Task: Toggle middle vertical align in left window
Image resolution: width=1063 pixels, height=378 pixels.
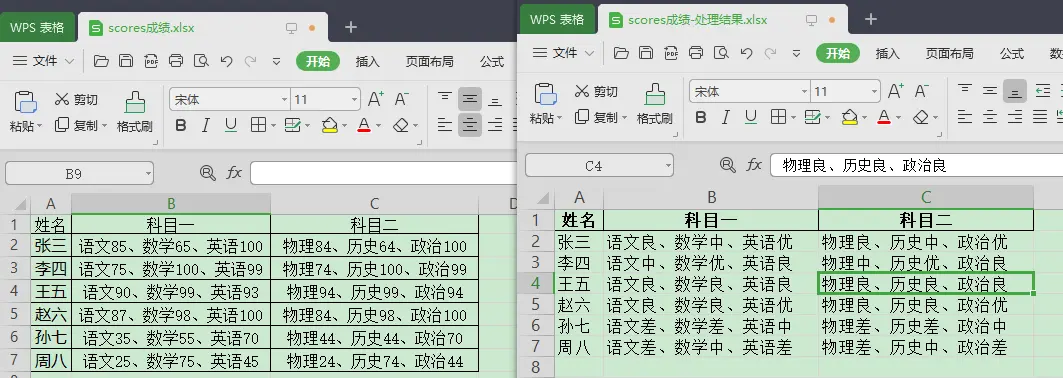Action: (x=470, y=100)
